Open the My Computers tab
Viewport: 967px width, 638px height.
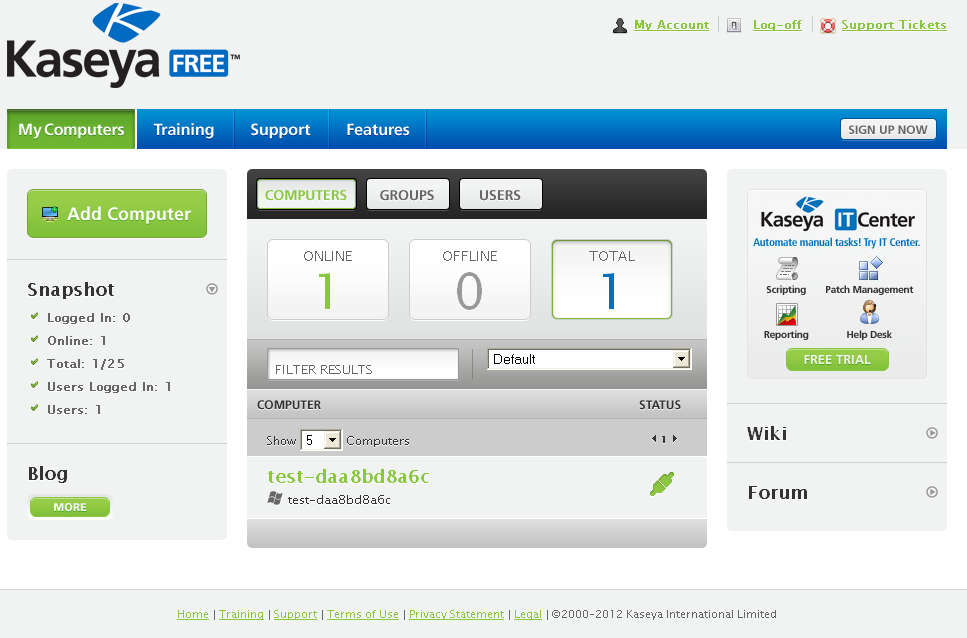click(71, 129)
